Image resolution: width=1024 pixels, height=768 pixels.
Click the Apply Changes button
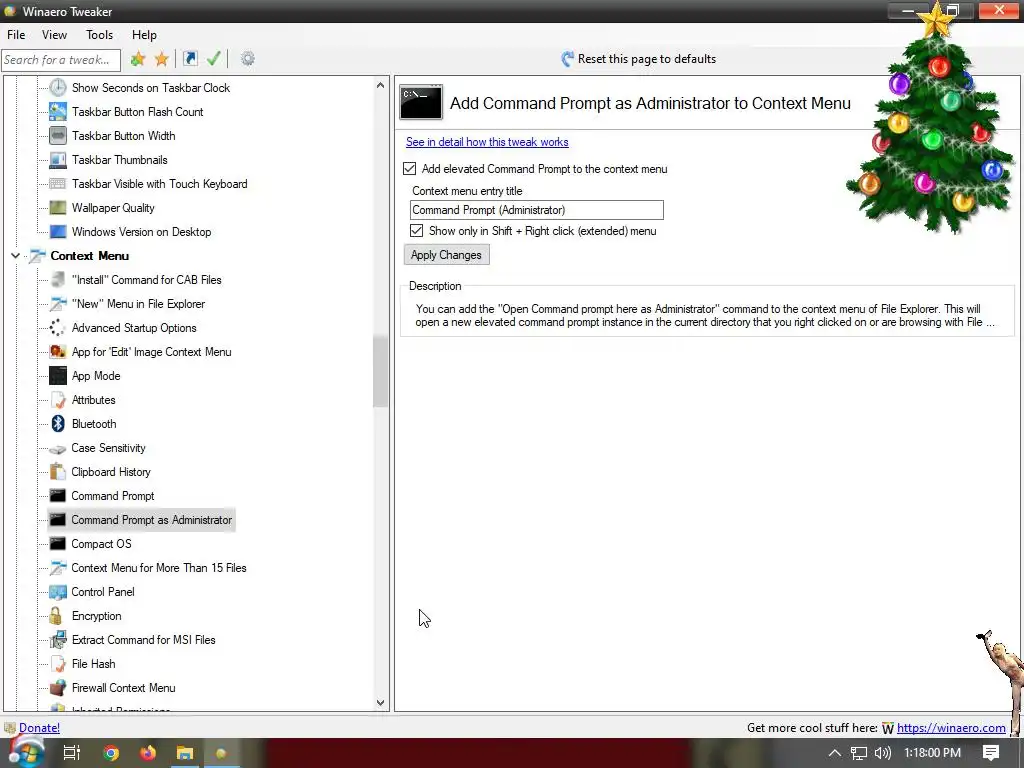446,255
